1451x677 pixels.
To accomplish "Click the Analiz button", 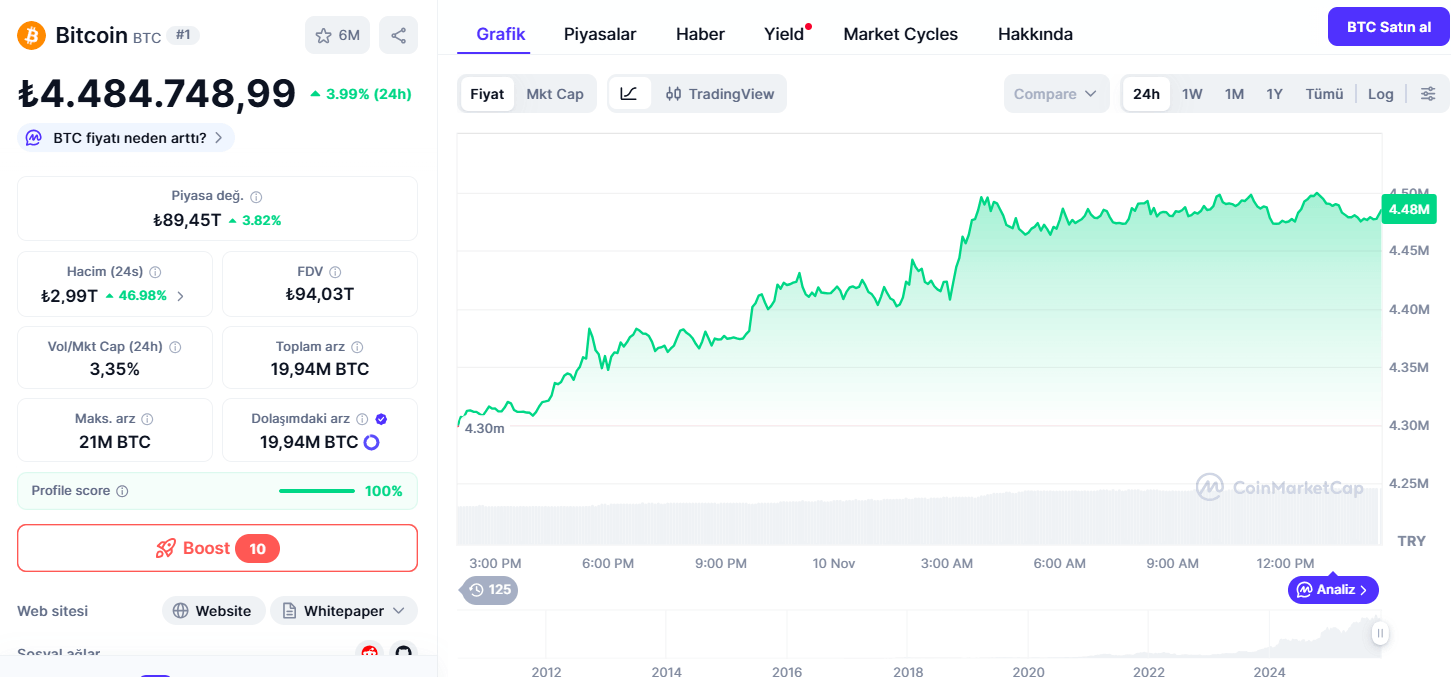I will [x=1333, y=590].
